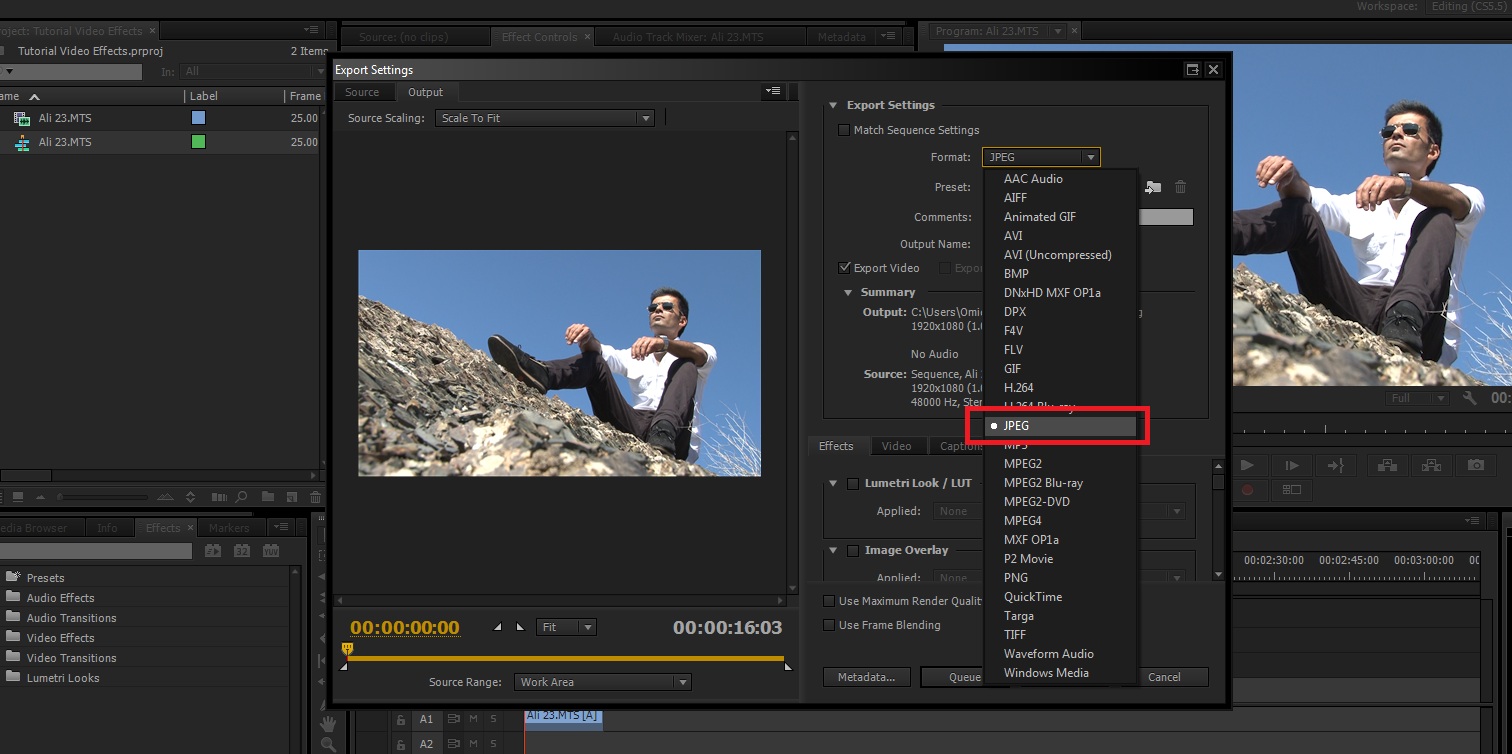The width and height of the screenshot is (1512, 754).
Task: Click the Delete trash icon in Project panel
Action: pyautogui.click(x=316, y=497)
